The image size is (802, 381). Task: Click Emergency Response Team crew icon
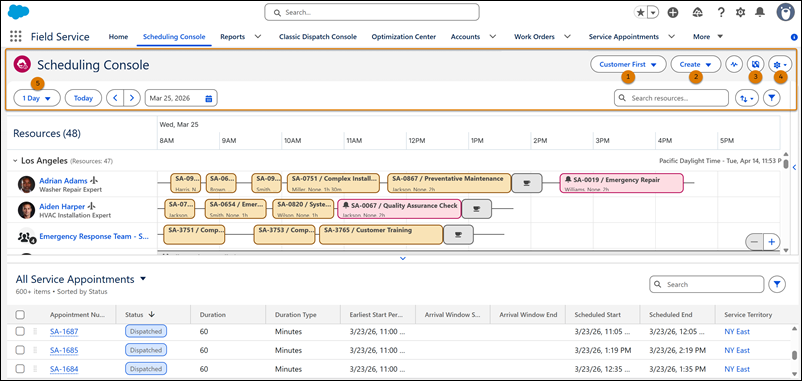pos(26,237)
